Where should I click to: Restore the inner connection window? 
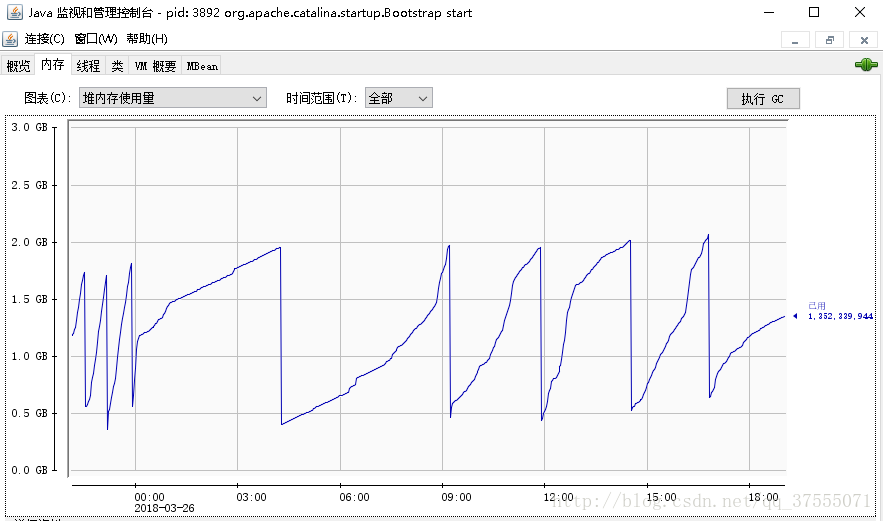(830, 40)
